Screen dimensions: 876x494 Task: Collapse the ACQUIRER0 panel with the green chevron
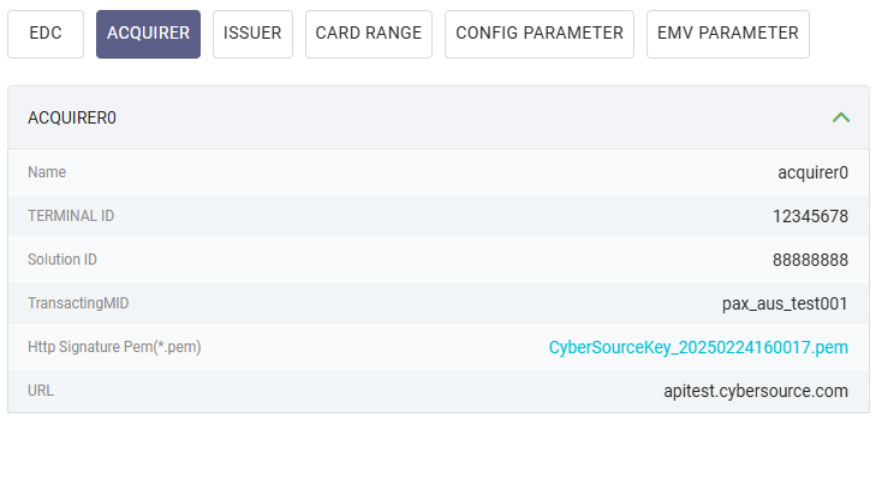point(841,118)
